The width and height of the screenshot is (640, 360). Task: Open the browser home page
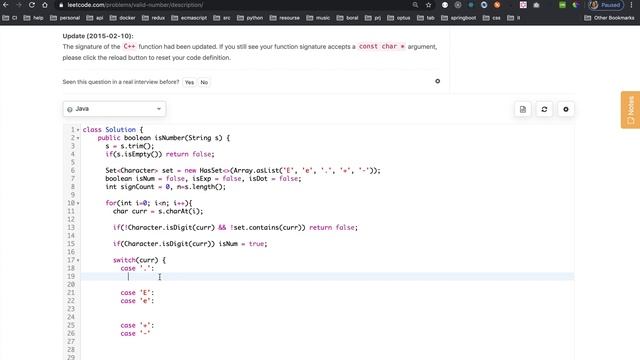(x=45, y=5)
